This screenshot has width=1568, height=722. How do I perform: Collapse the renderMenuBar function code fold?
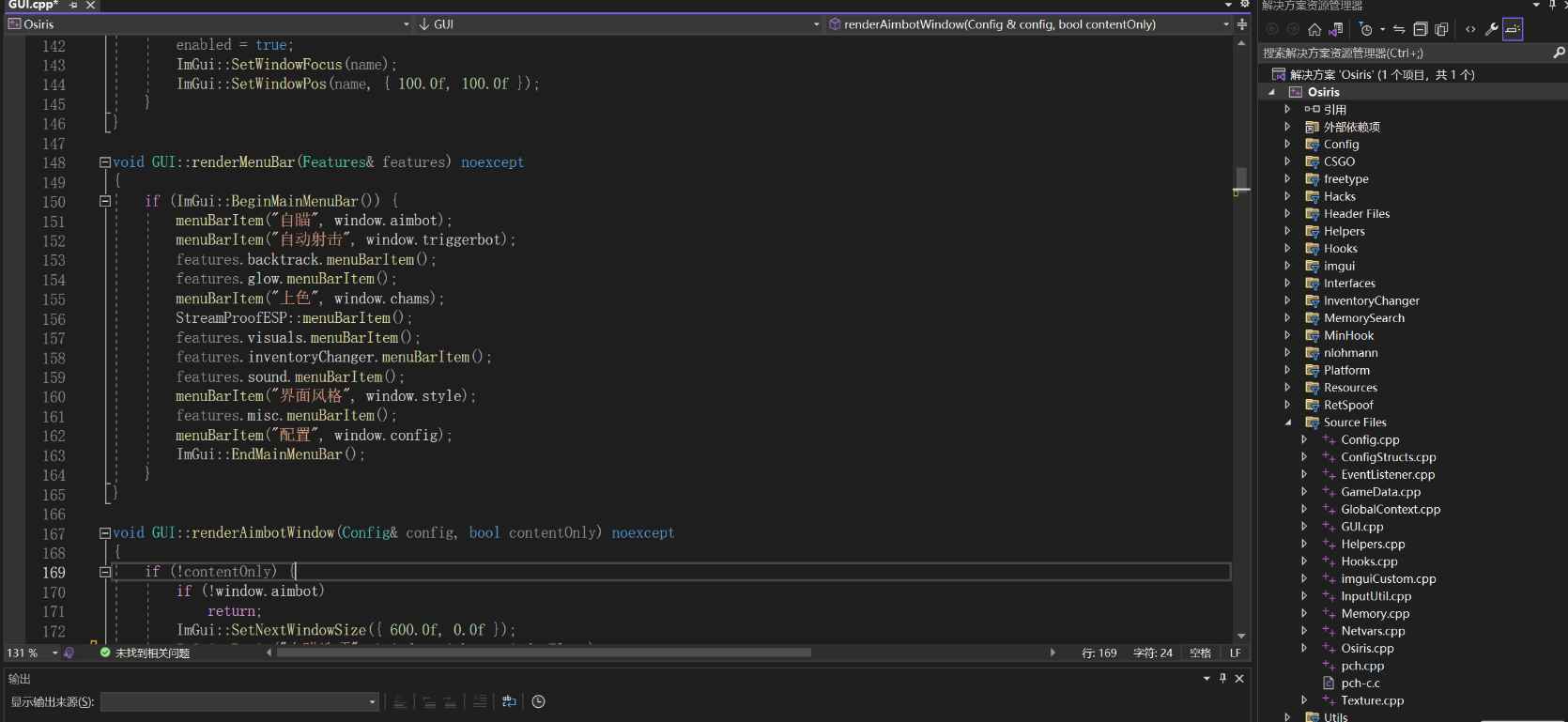tap(105, 162)
